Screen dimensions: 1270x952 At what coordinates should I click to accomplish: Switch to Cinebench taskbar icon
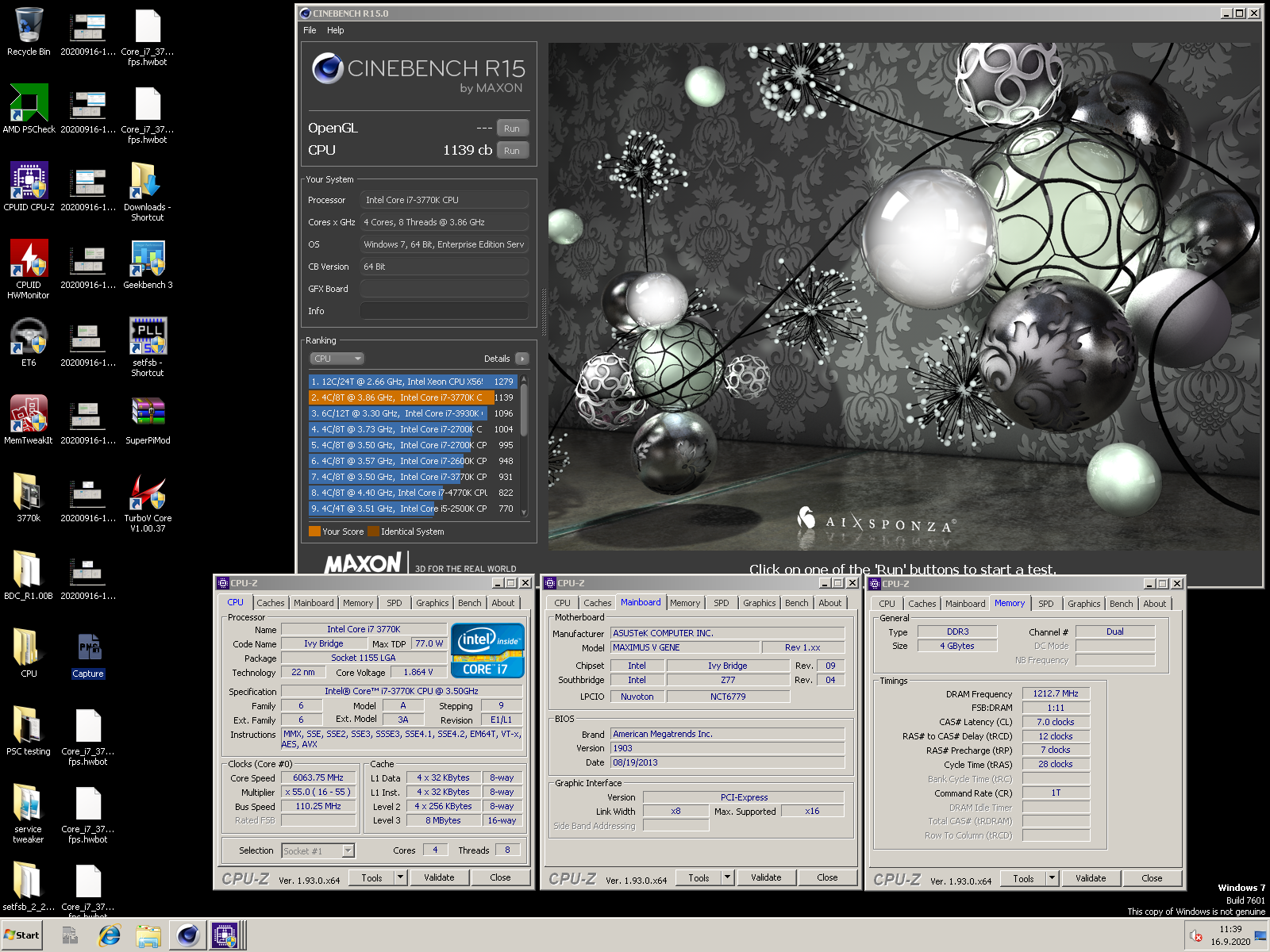(x=188, y=936)
